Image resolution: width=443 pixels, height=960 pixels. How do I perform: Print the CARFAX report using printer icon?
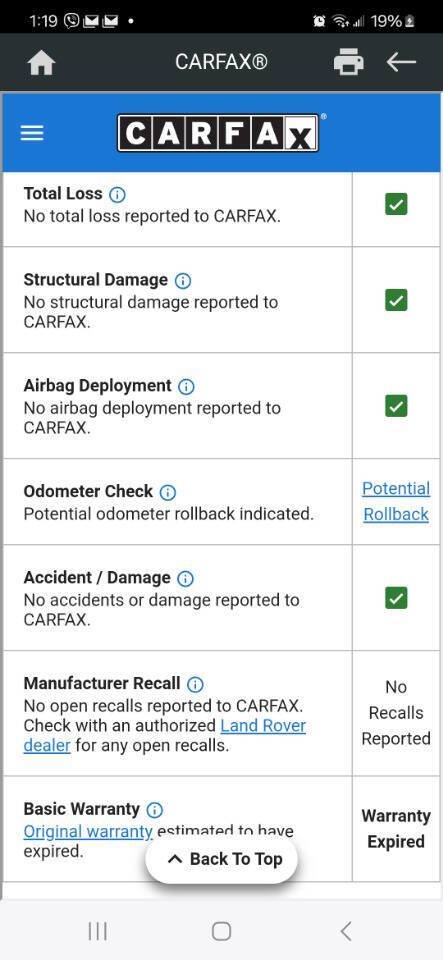point(348,62)
